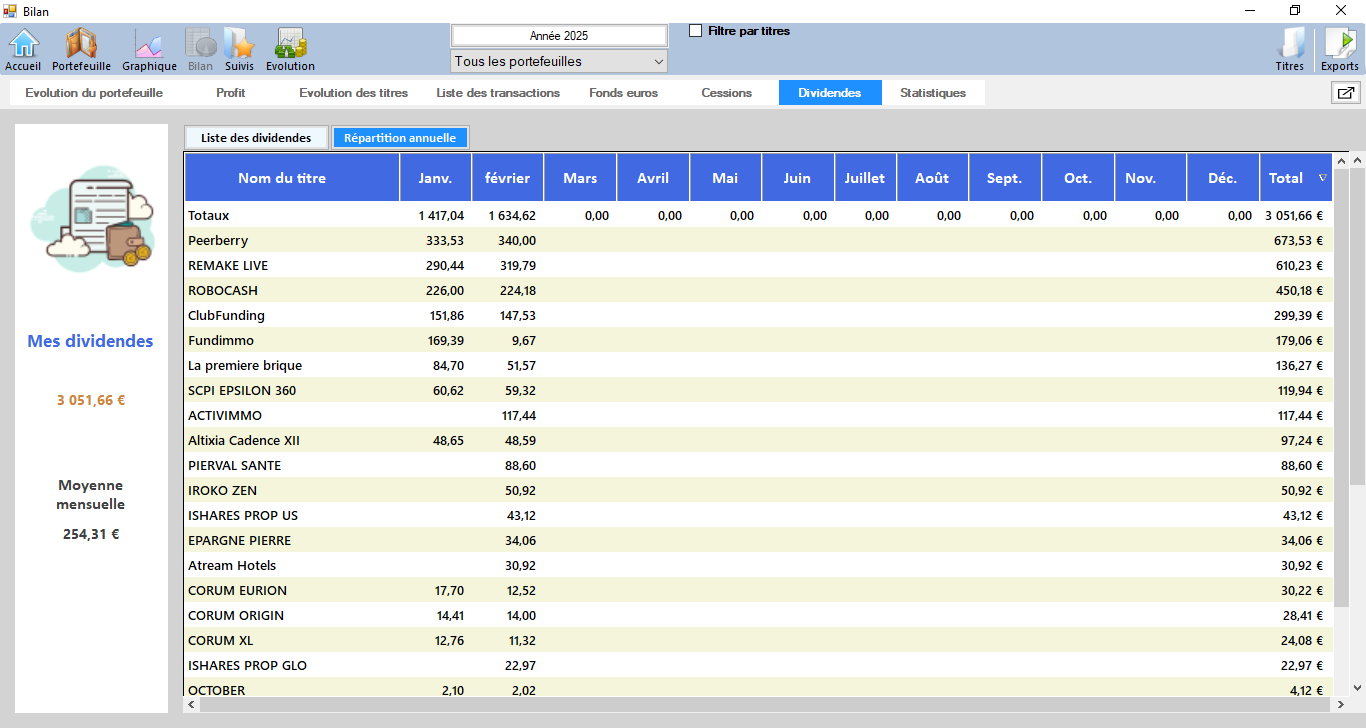Image resolution: width=1366 pixels, height=728 pixels.
Task: Select the Dividendes tab
Action: tap(830, 93)
